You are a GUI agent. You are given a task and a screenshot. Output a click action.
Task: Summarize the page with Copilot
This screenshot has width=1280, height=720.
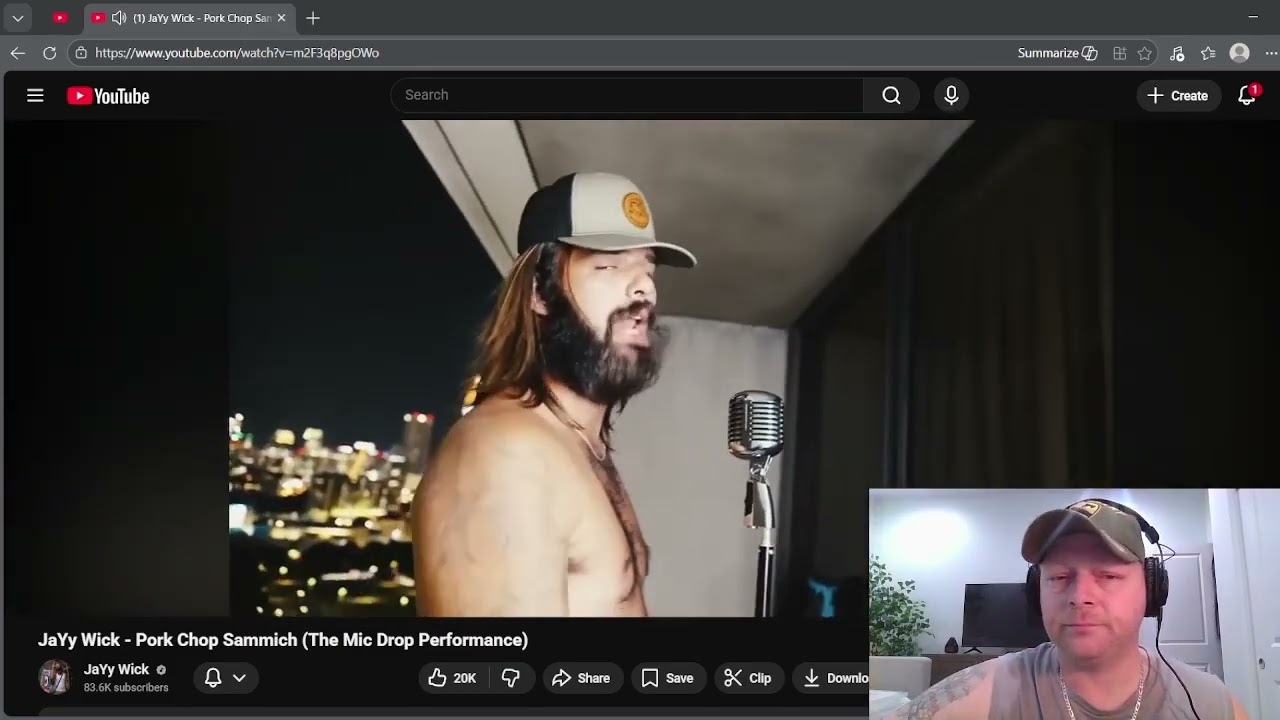pos(1057,53)
